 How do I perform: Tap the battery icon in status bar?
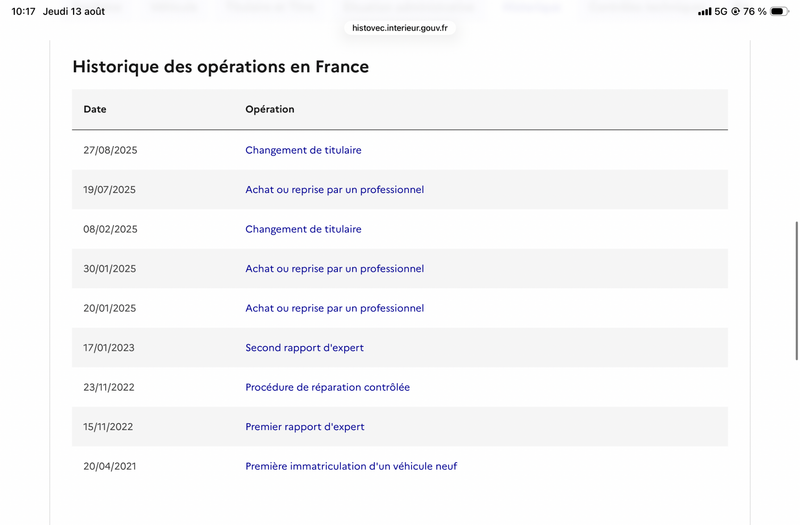[x=779, y=11]
